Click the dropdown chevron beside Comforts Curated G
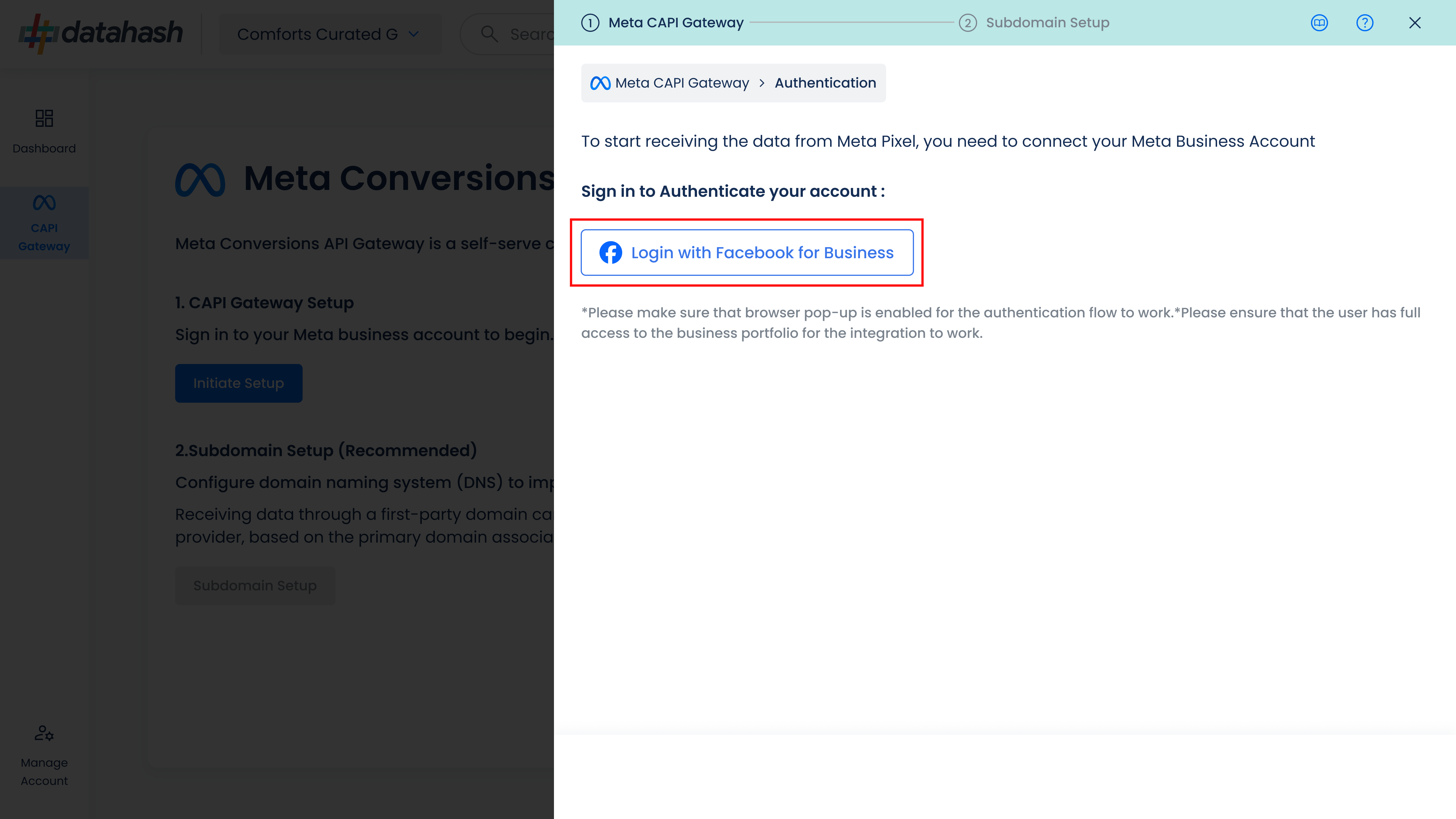1456x819 pixels. 414,34
